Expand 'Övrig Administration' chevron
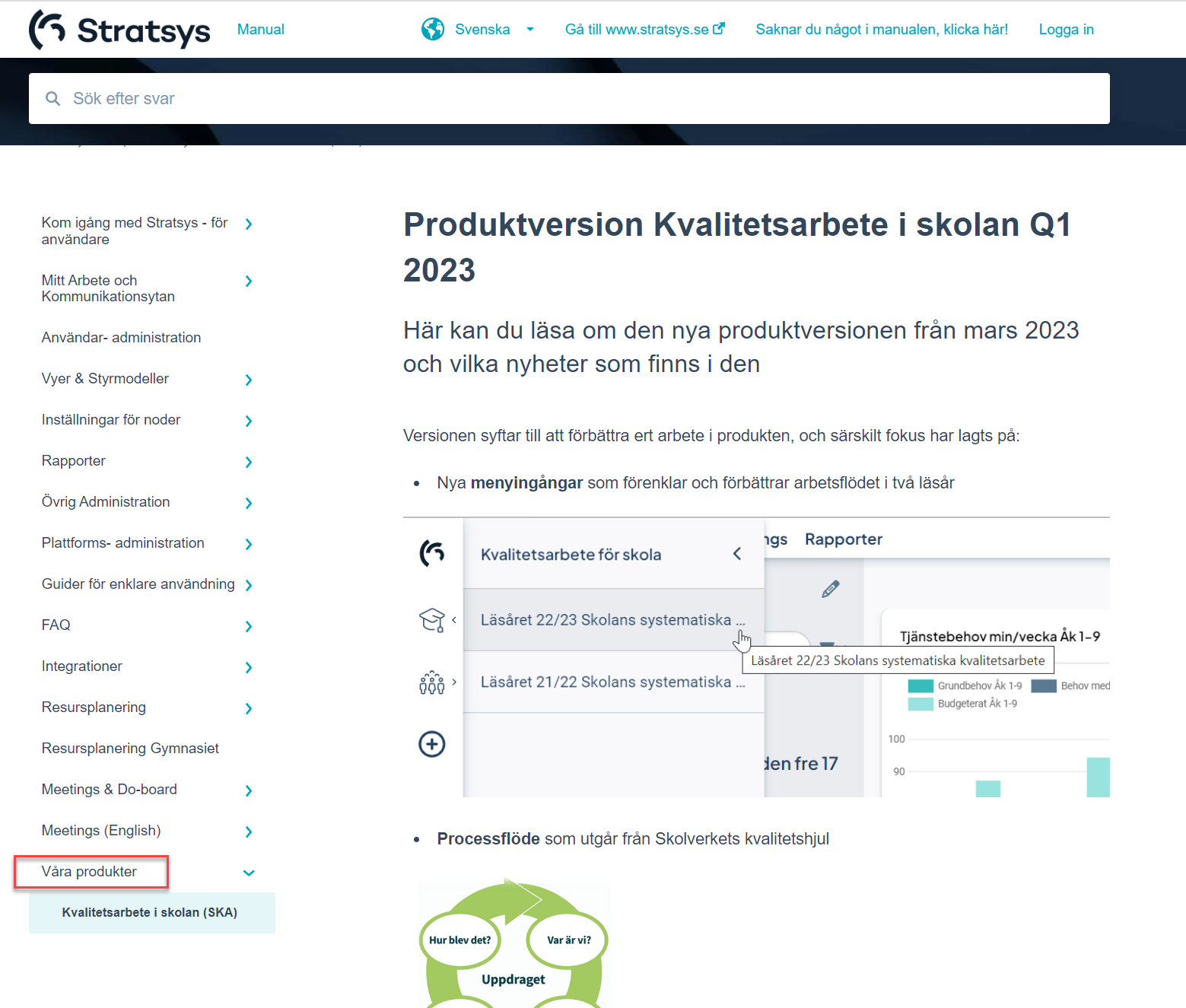Image resolution: width=1186 pixels, height=1008 pixels. [x=249, y=503]
